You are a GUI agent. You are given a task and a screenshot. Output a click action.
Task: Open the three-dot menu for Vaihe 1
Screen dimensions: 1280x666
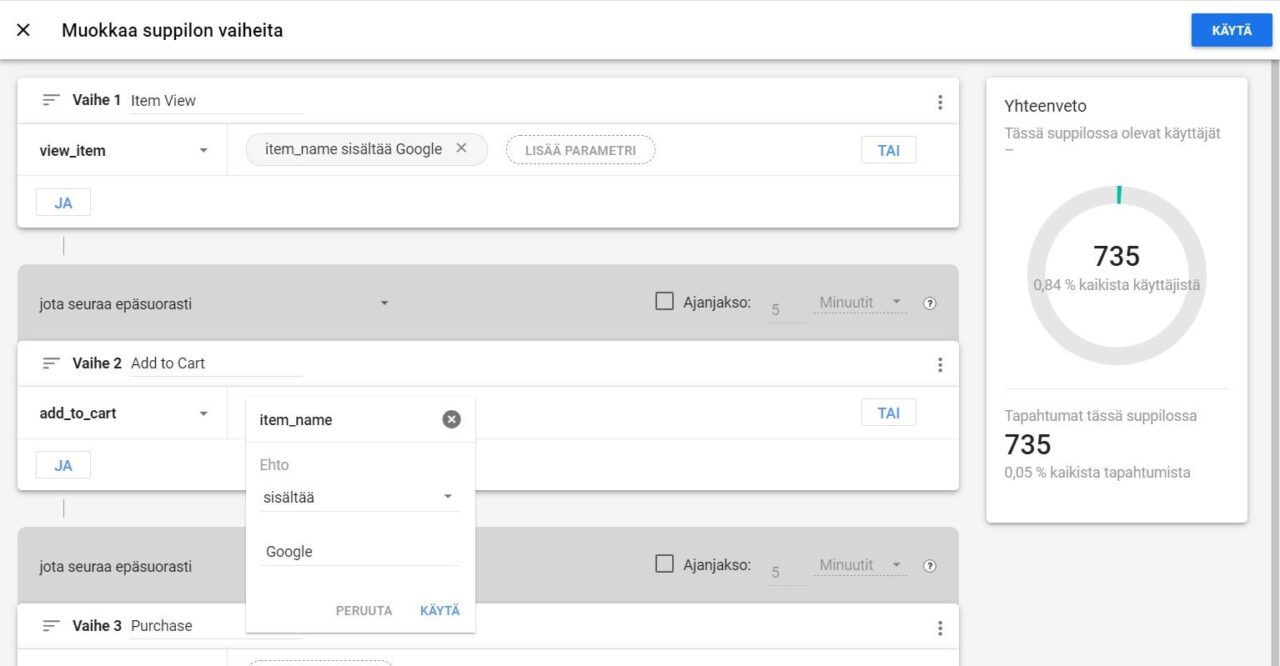(x=939, y=102)
